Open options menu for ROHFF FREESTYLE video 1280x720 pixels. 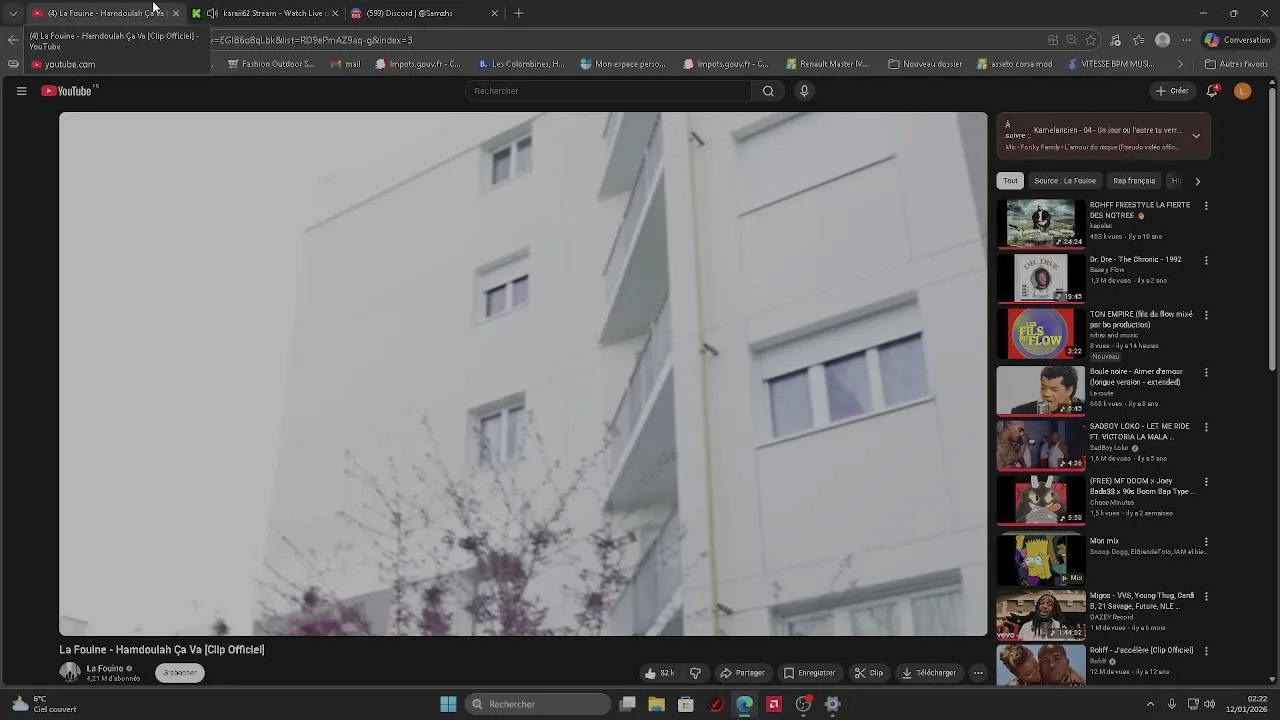[x=1206, y=206]
